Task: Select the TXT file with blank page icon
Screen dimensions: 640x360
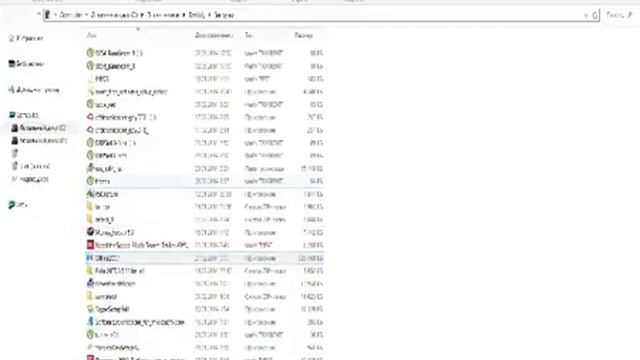Action: pos(204,79)
